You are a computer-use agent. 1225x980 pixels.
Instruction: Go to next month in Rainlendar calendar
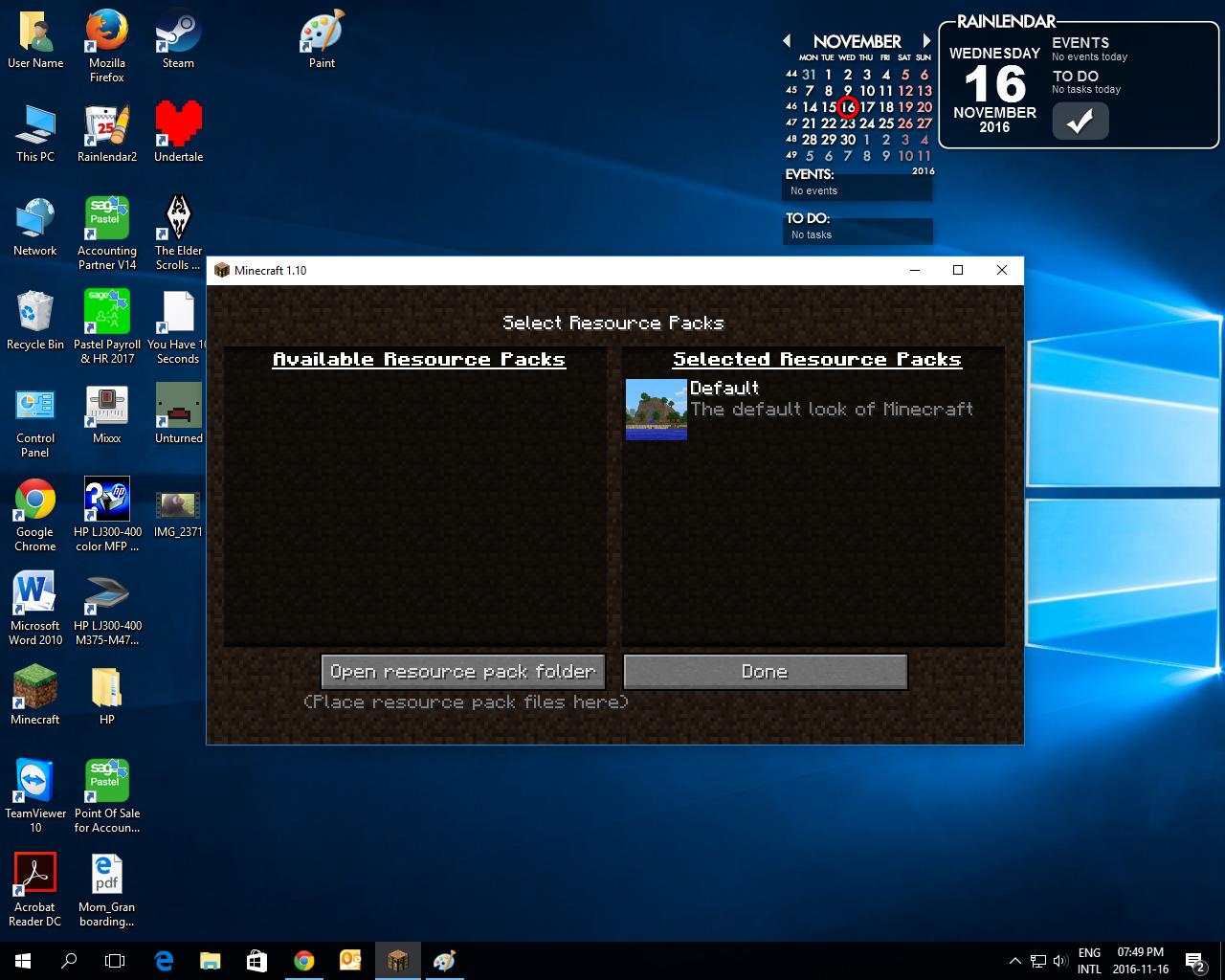point(925,41)
